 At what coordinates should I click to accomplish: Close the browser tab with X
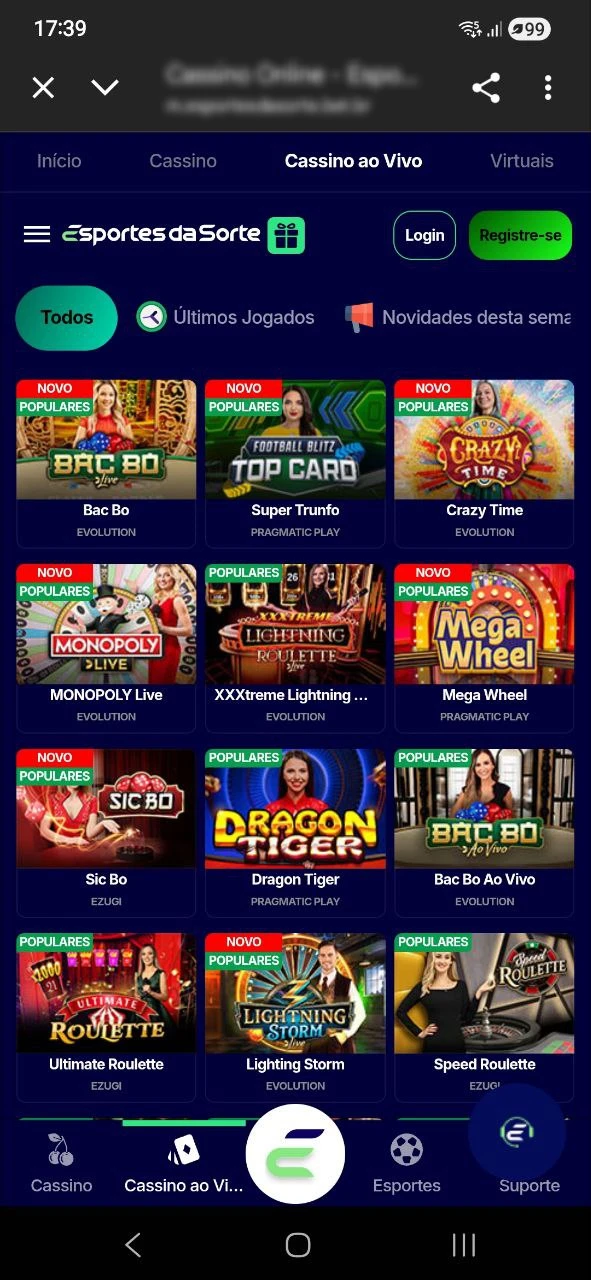(43, 88)
